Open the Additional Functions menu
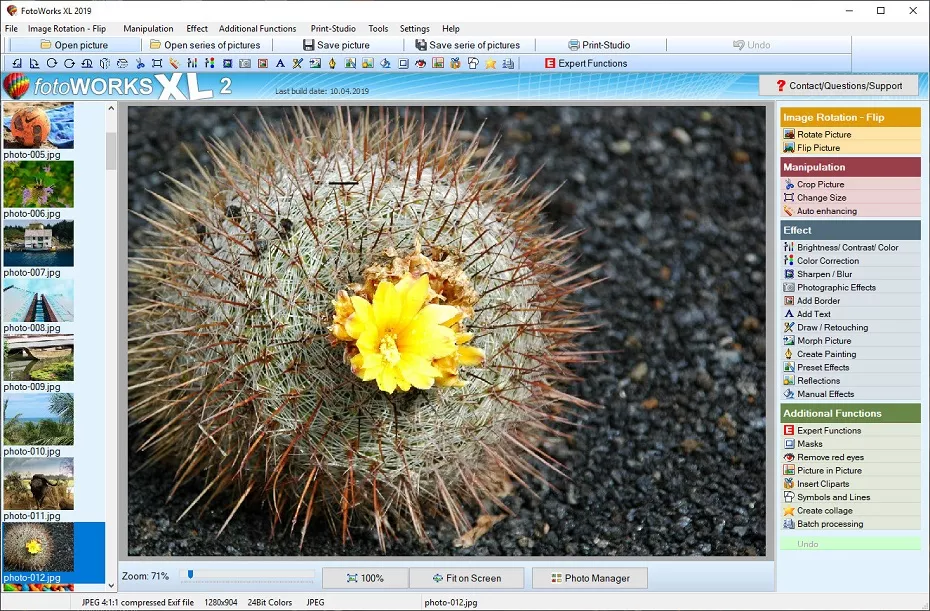 click(257, 29)
